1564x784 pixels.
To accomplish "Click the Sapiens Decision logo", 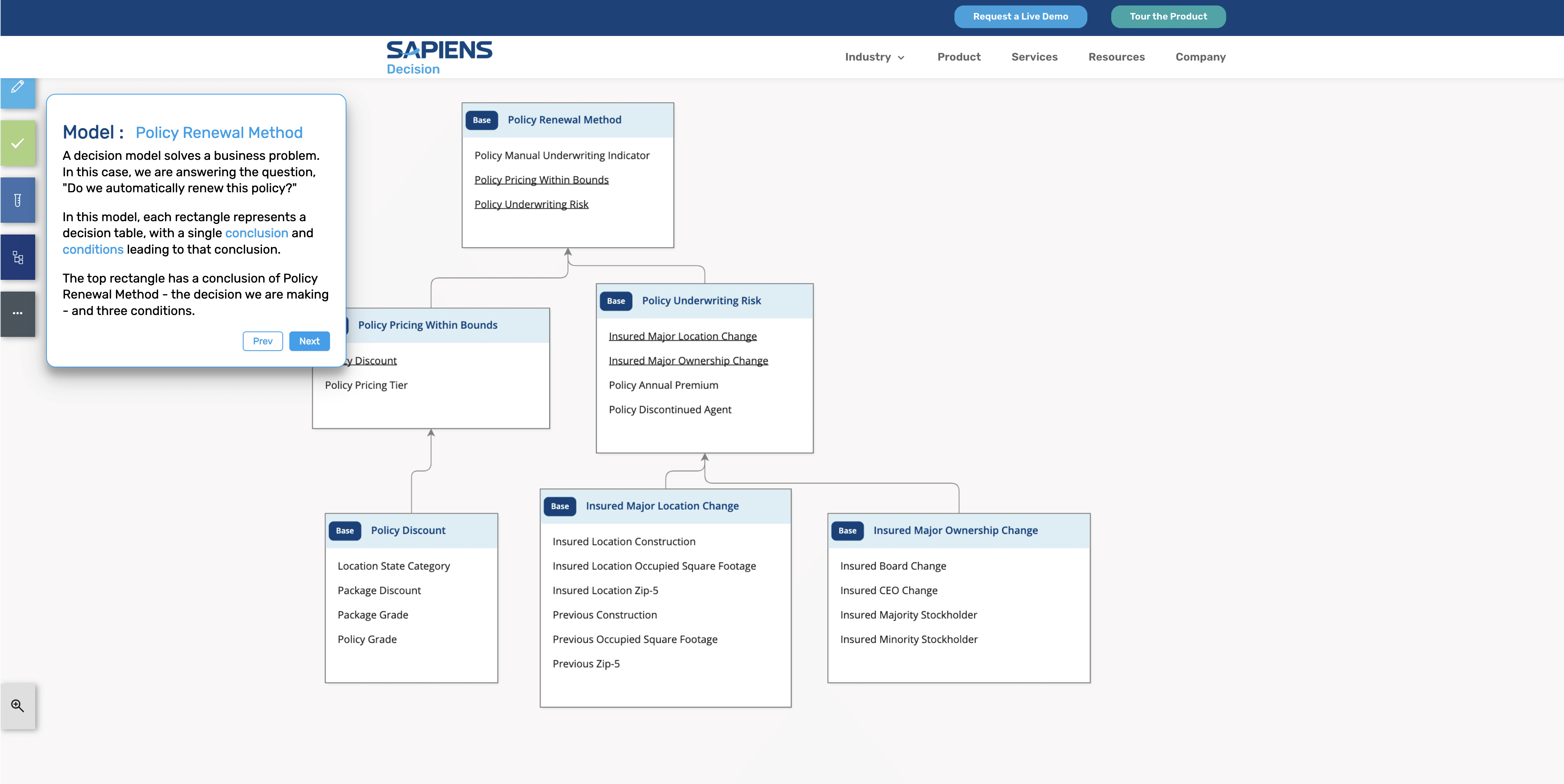I will click(439, 58).
